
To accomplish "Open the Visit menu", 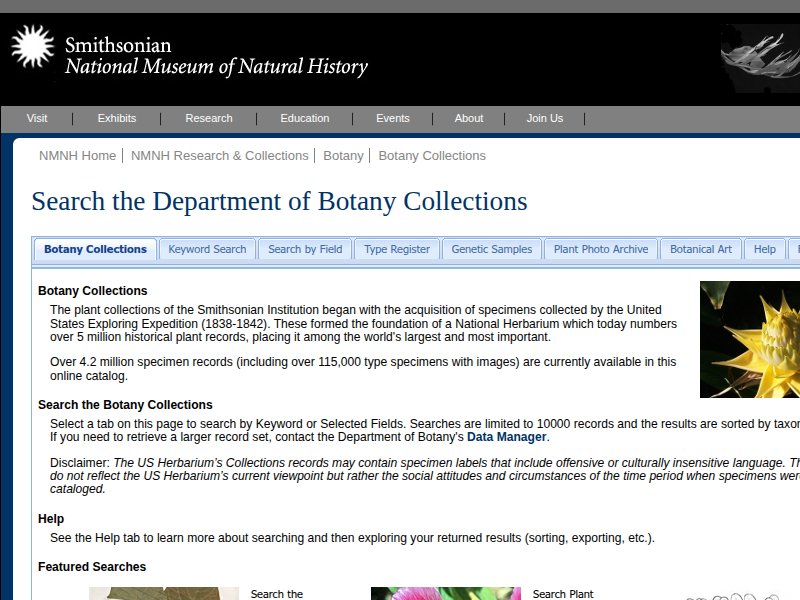I will tap(37, 118).
